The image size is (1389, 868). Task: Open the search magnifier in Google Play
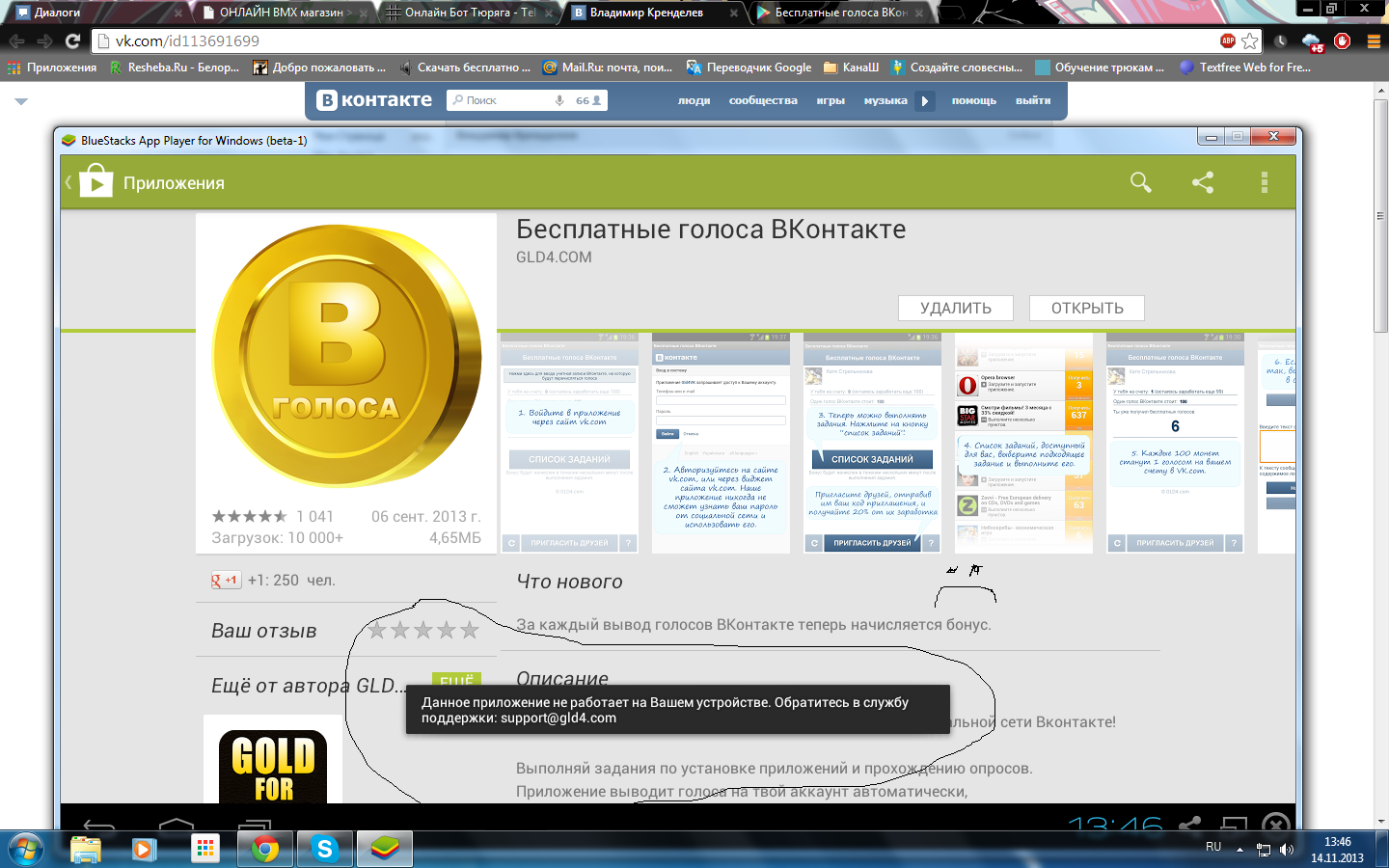tap(1141, 182)
